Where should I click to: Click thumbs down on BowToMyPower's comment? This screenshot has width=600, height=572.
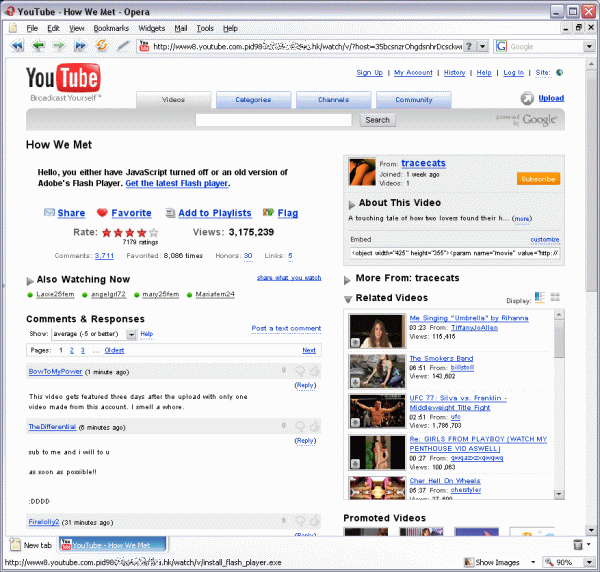(300, 370)
